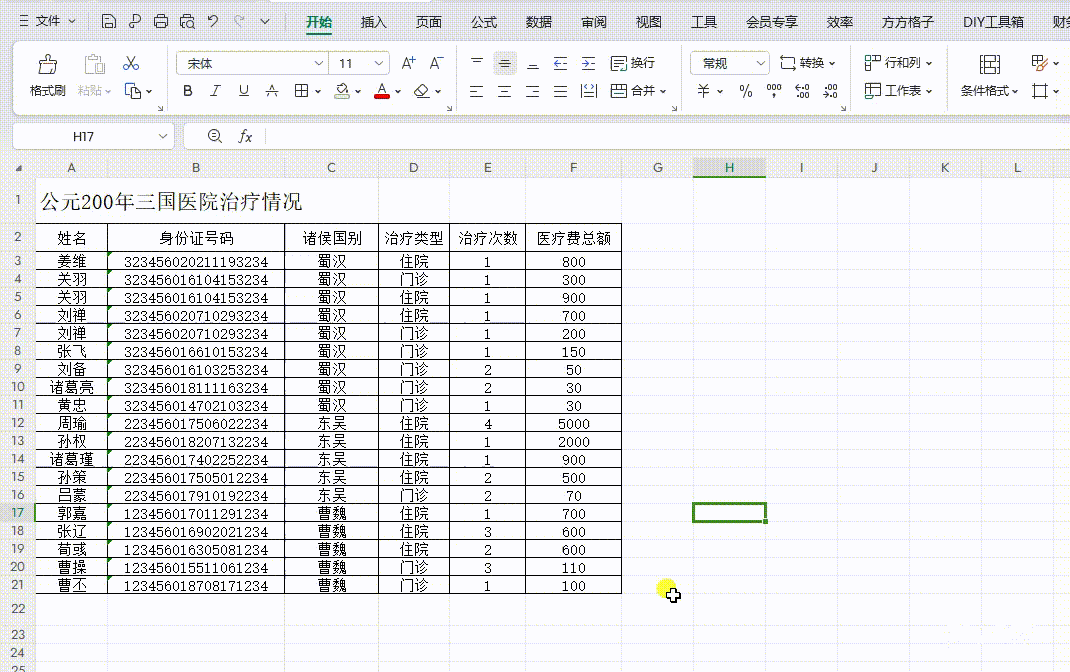The height and width of the screenshot is (672, 1070).
Task: Open the DIY工具箱 tab
Action: [x=993, y=22]
